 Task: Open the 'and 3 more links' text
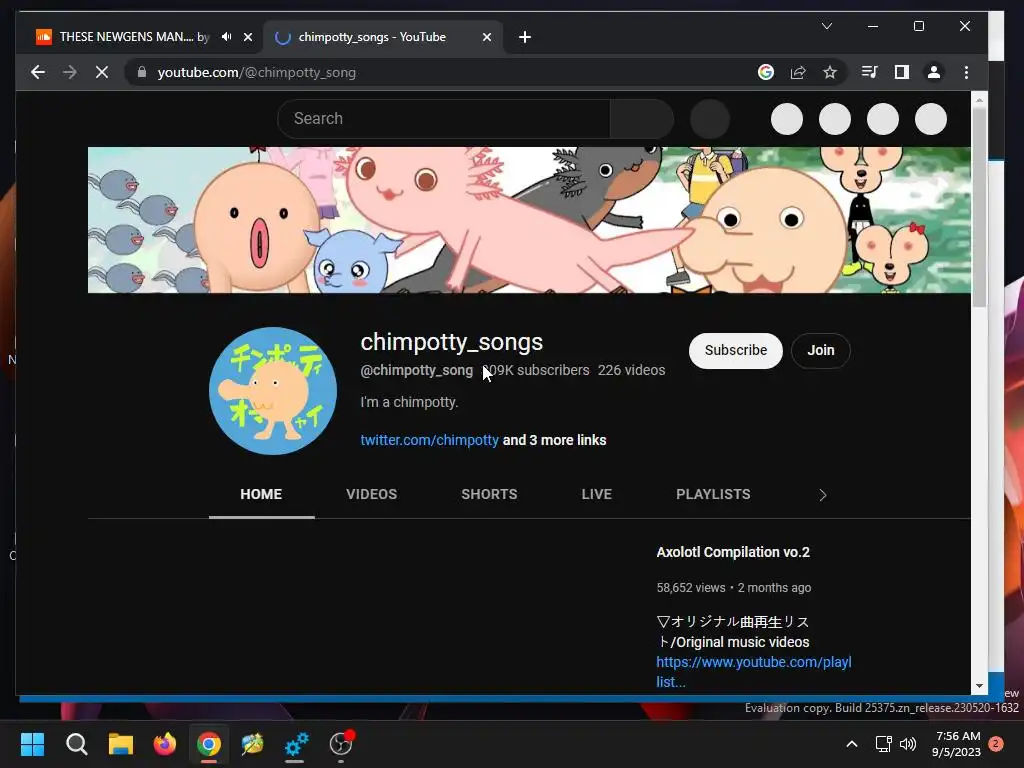click(554, 440)
